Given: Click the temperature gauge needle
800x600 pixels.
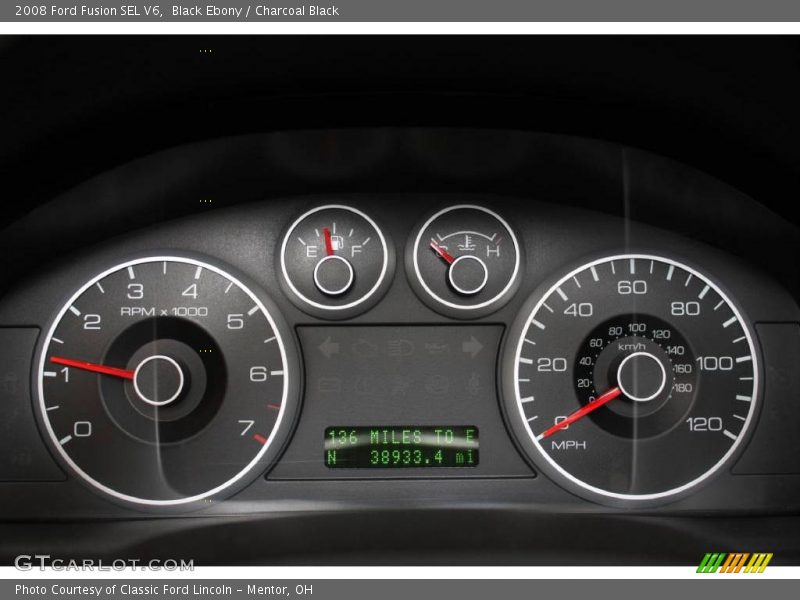Looking at the screenshot, I should (x=442, y=253).
